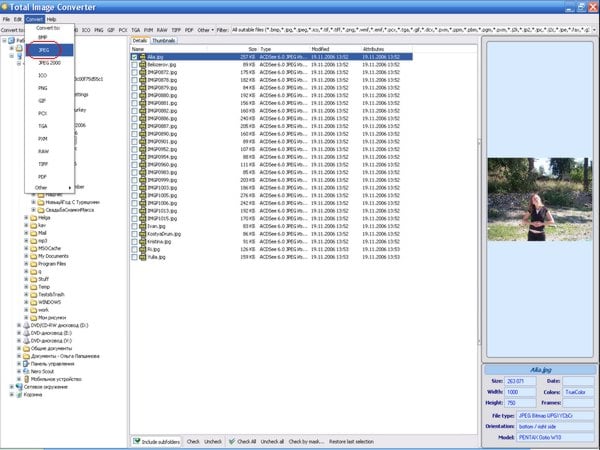Screen dimensions: 600x450
Task: Open the File menu
Action: [x=6, y=19]
